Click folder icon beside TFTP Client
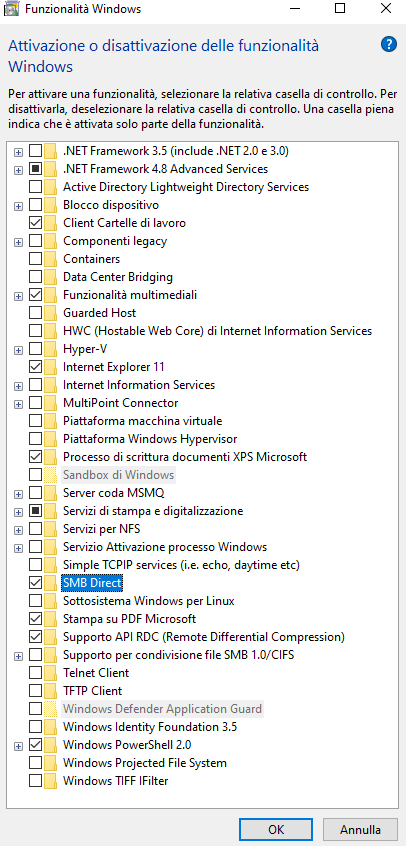Screen dimensions: 406x846 pos(51,691)
